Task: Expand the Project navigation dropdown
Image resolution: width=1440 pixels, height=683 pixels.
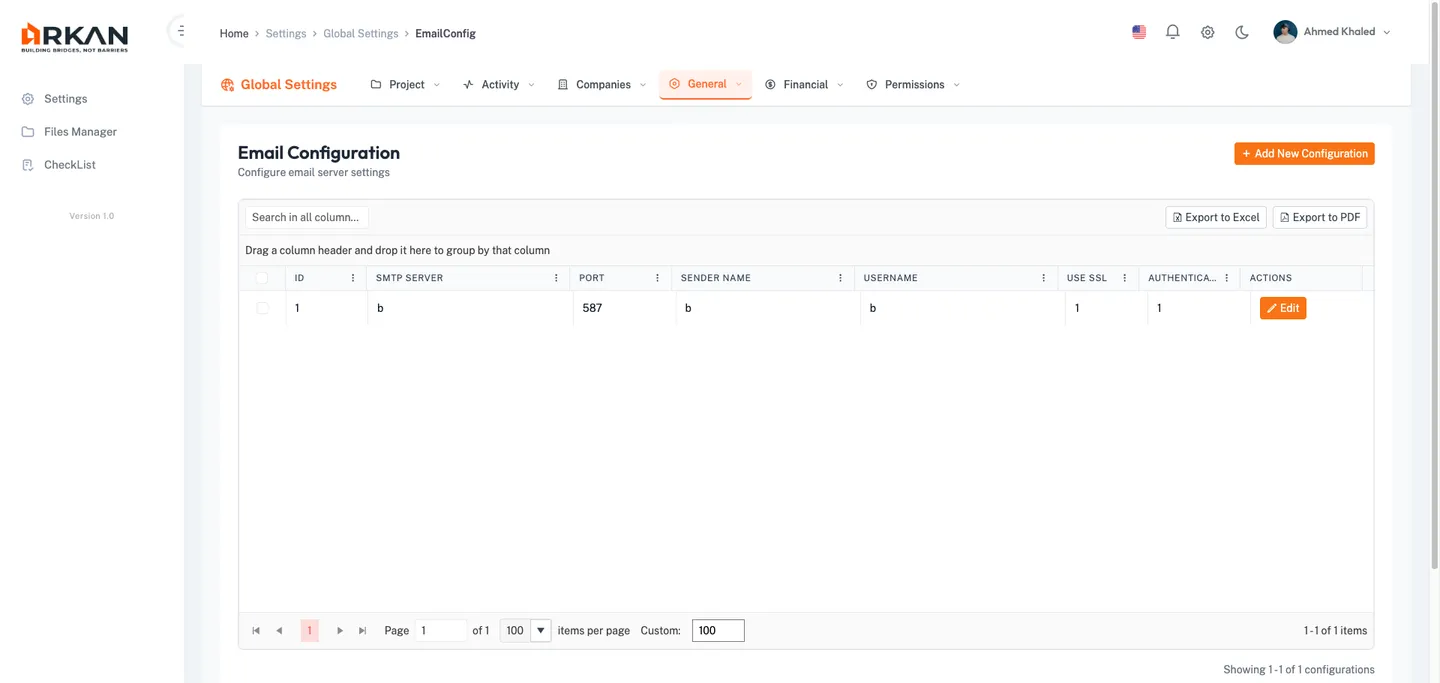Action: (x=405, y=84)
